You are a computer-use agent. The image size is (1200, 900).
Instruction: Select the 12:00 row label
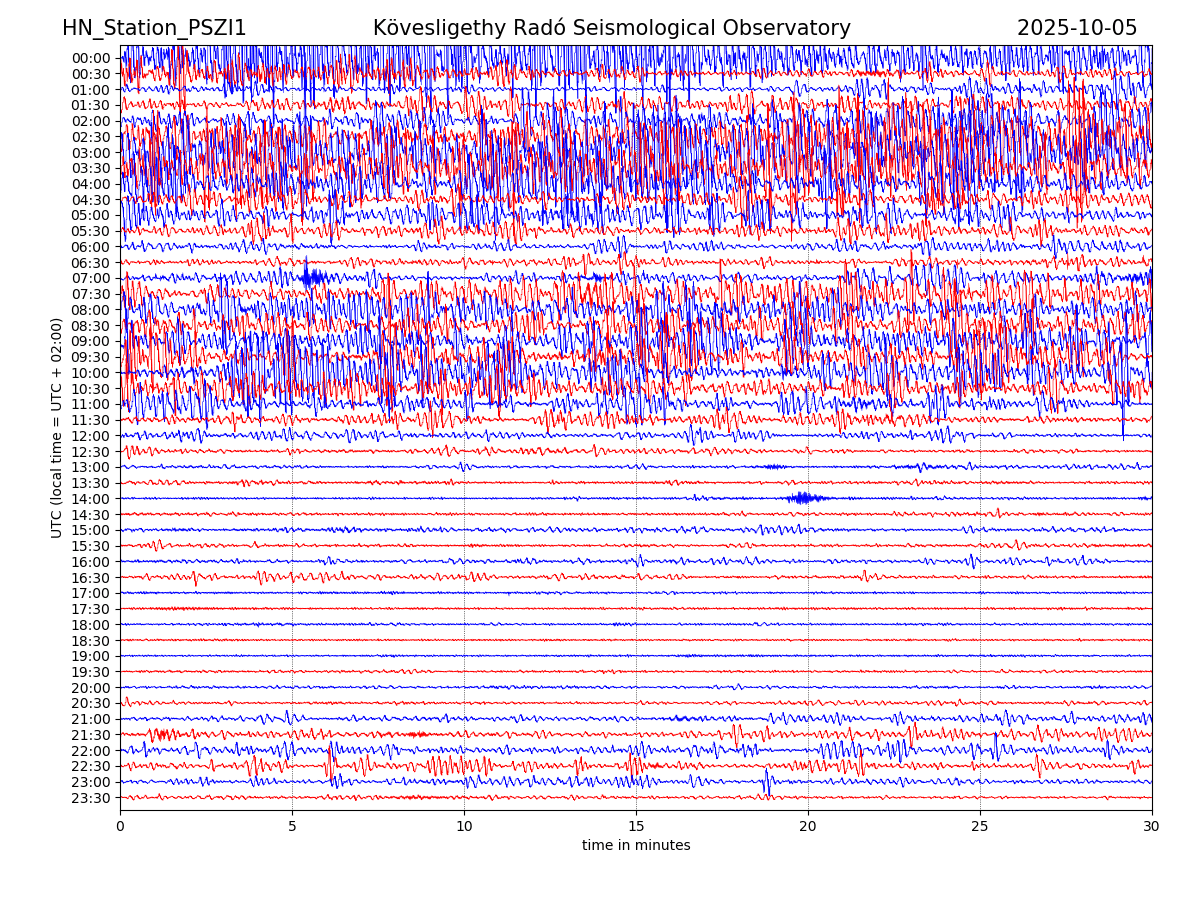(90, 436)
